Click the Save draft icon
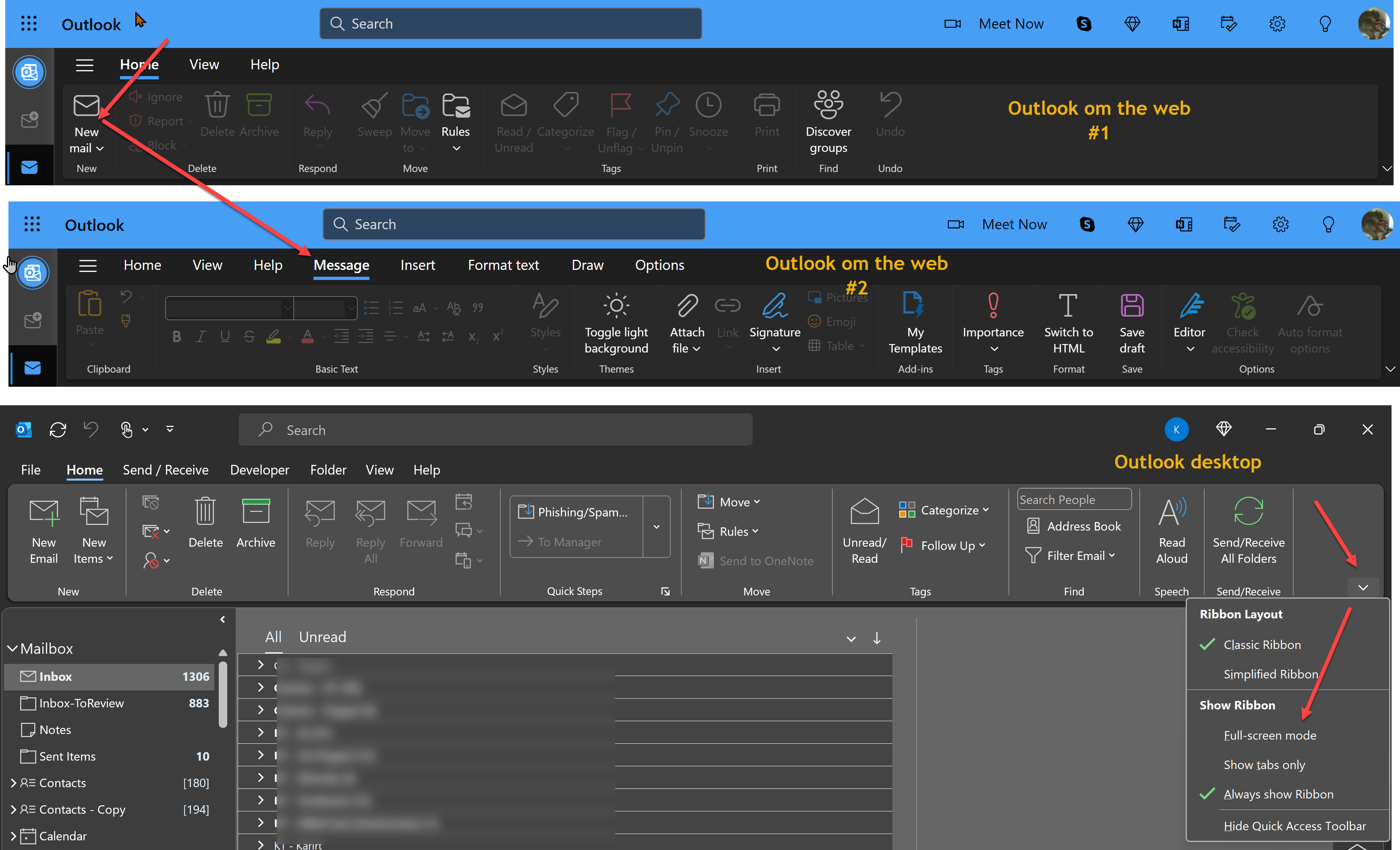Image resolution: width=1400 pixels, height=850 pixels. [x=1132, y=306]
